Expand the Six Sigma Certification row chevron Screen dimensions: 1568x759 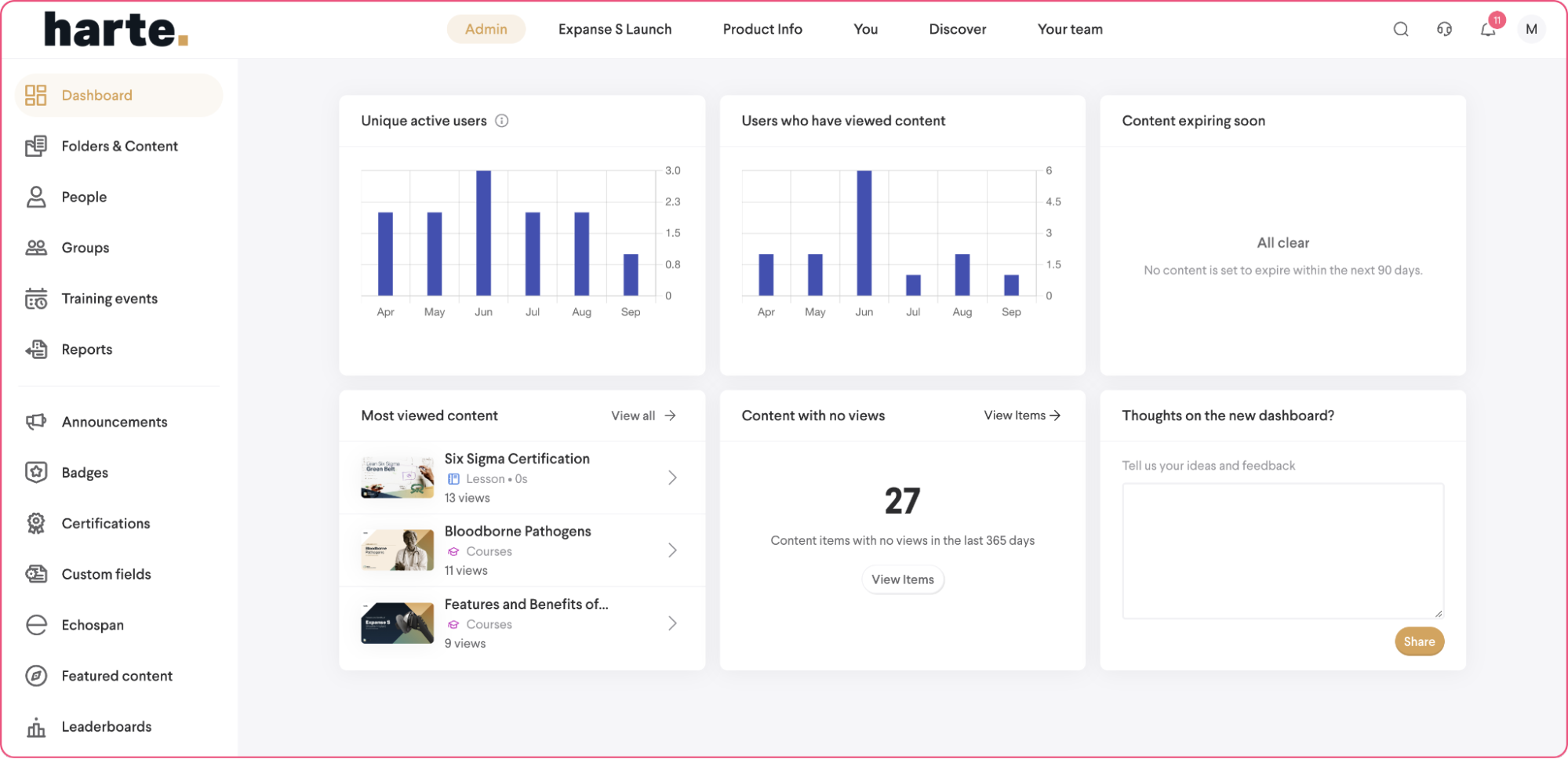point(672,478)
